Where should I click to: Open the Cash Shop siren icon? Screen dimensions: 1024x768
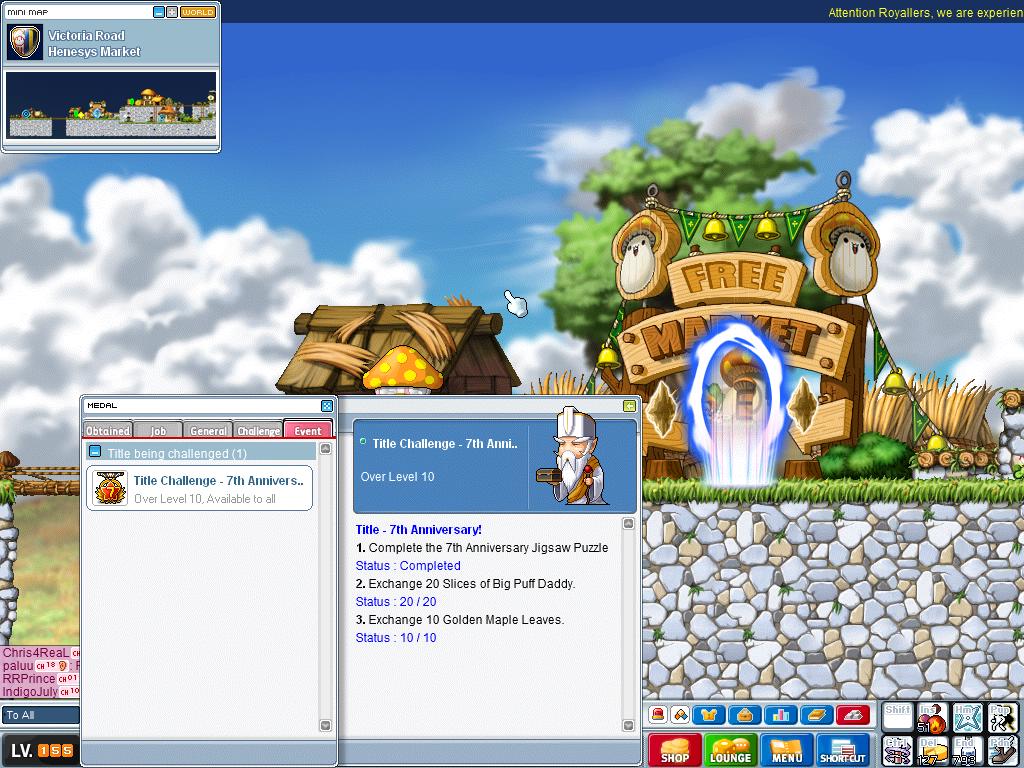coord(658,715)
